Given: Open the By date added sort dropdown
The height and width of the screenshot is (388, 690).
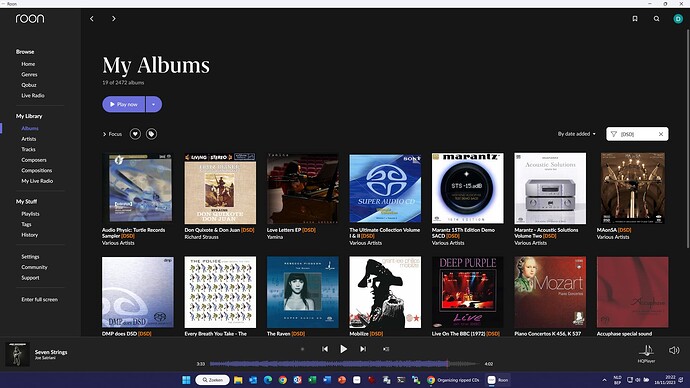Looking at the screenshot, I should 576,134.
